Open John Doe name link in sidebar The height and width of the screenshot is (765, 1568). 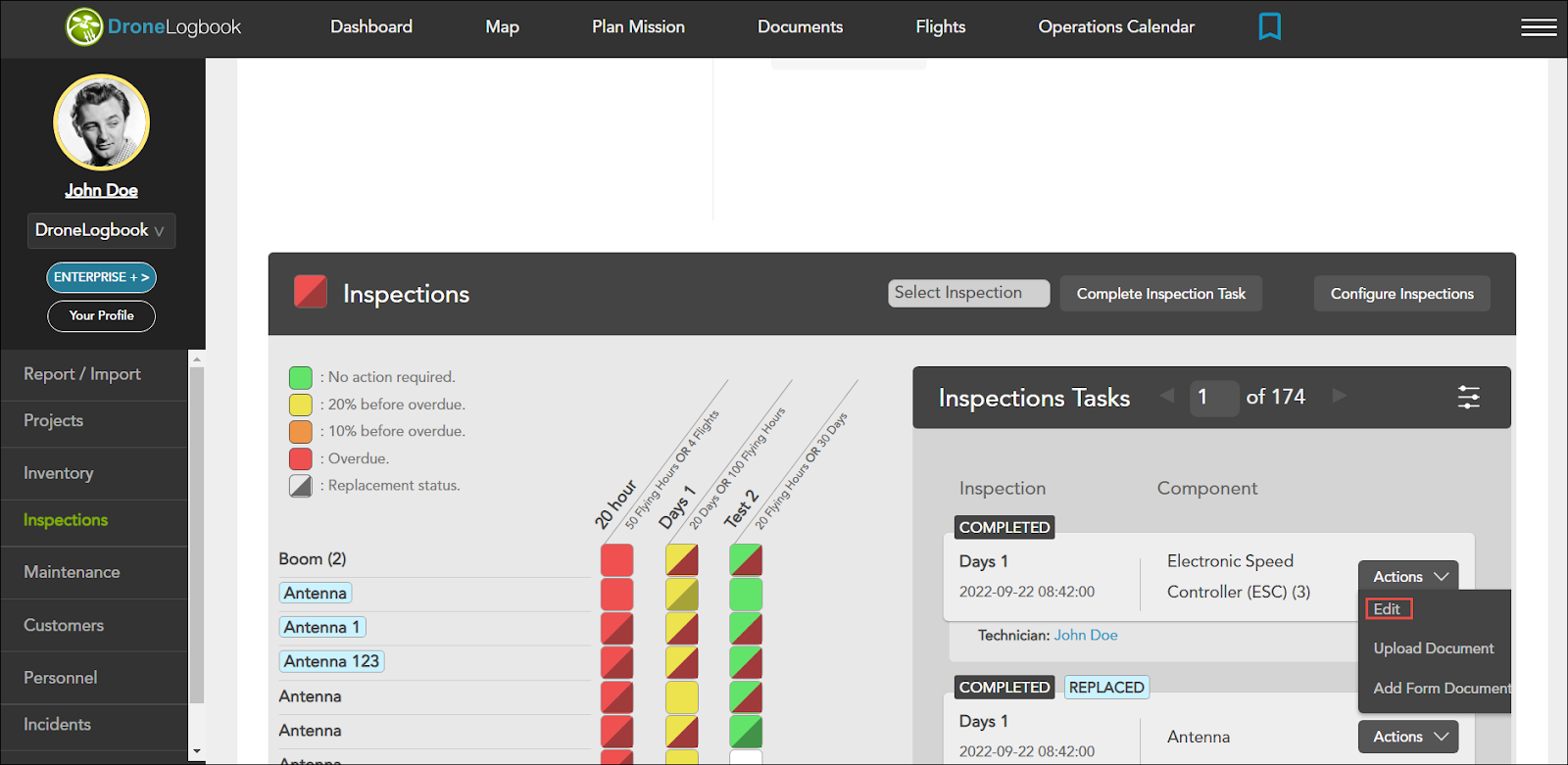pyautogui.click(x=101, y=190)
